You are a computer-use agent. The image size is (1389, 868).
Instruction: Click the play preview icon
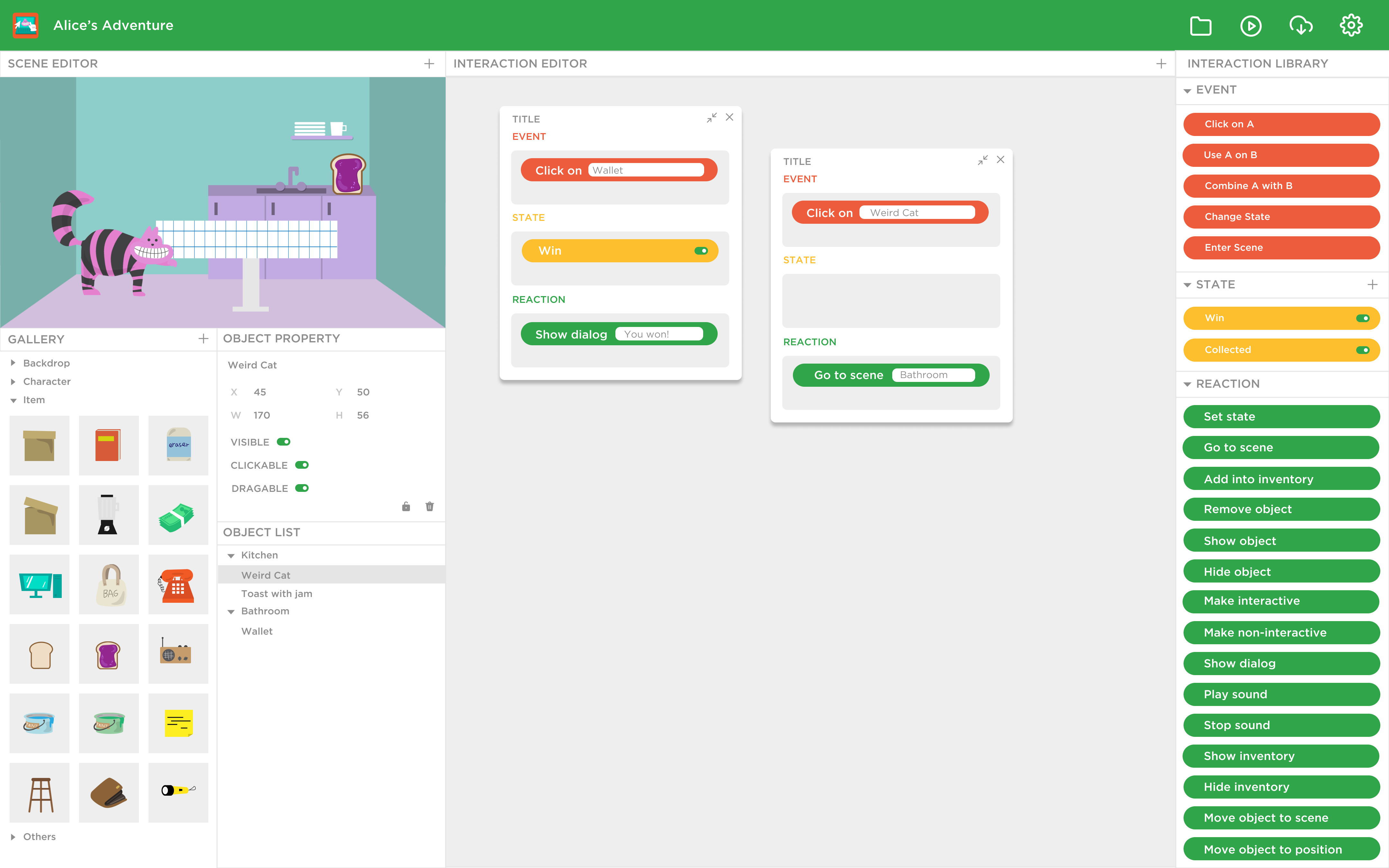click(1251, 26)
